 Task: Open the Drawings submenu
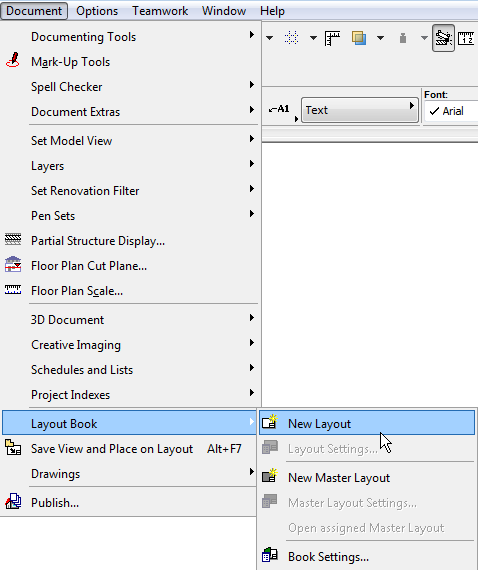click(130, 474)
